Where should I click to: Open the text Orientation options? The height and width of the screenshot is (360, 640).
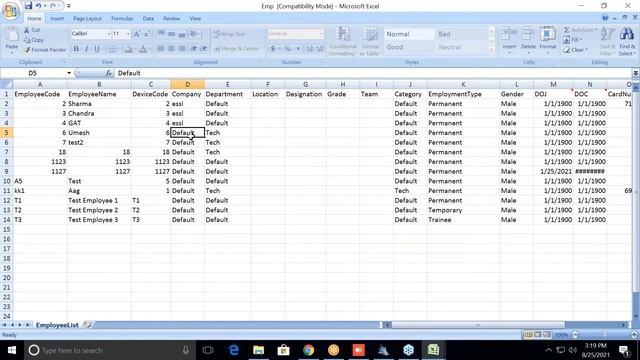point(196,34)
